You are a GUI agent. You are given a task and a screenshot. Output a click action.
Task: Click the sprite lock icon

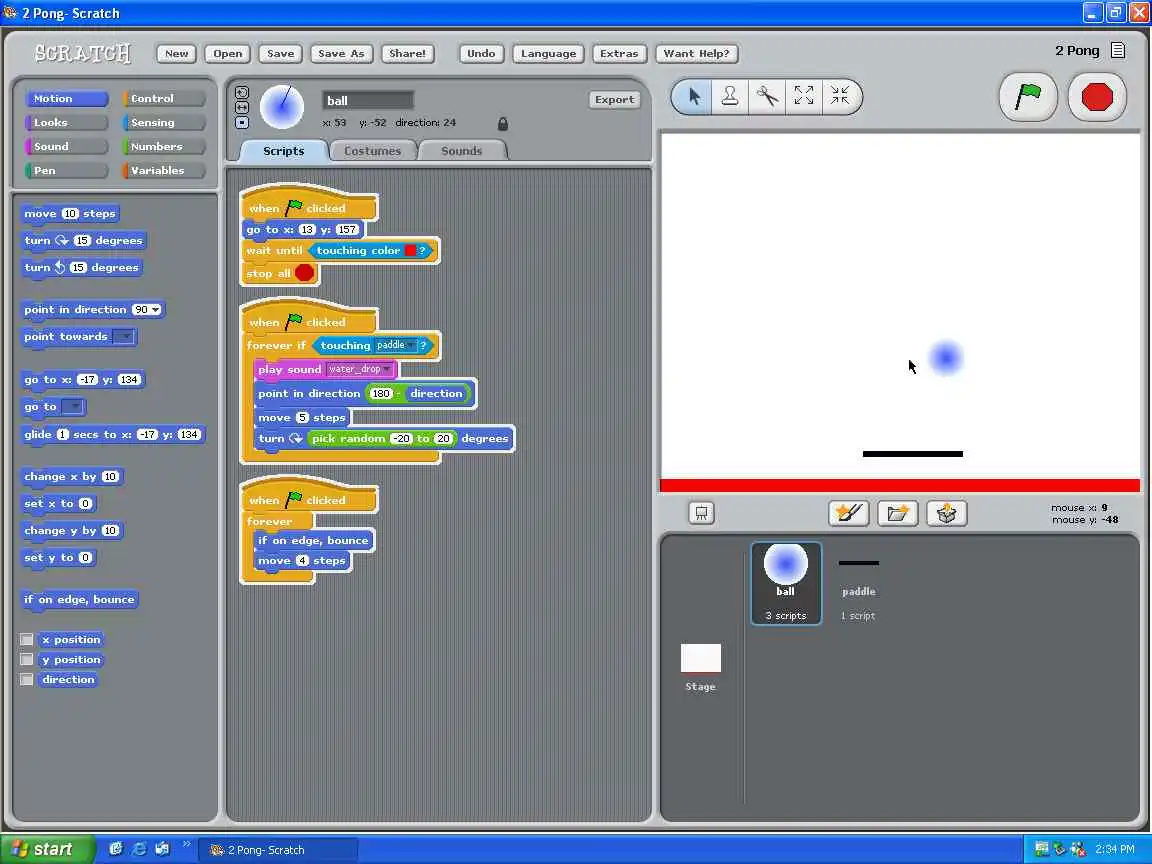click(503, 123)
